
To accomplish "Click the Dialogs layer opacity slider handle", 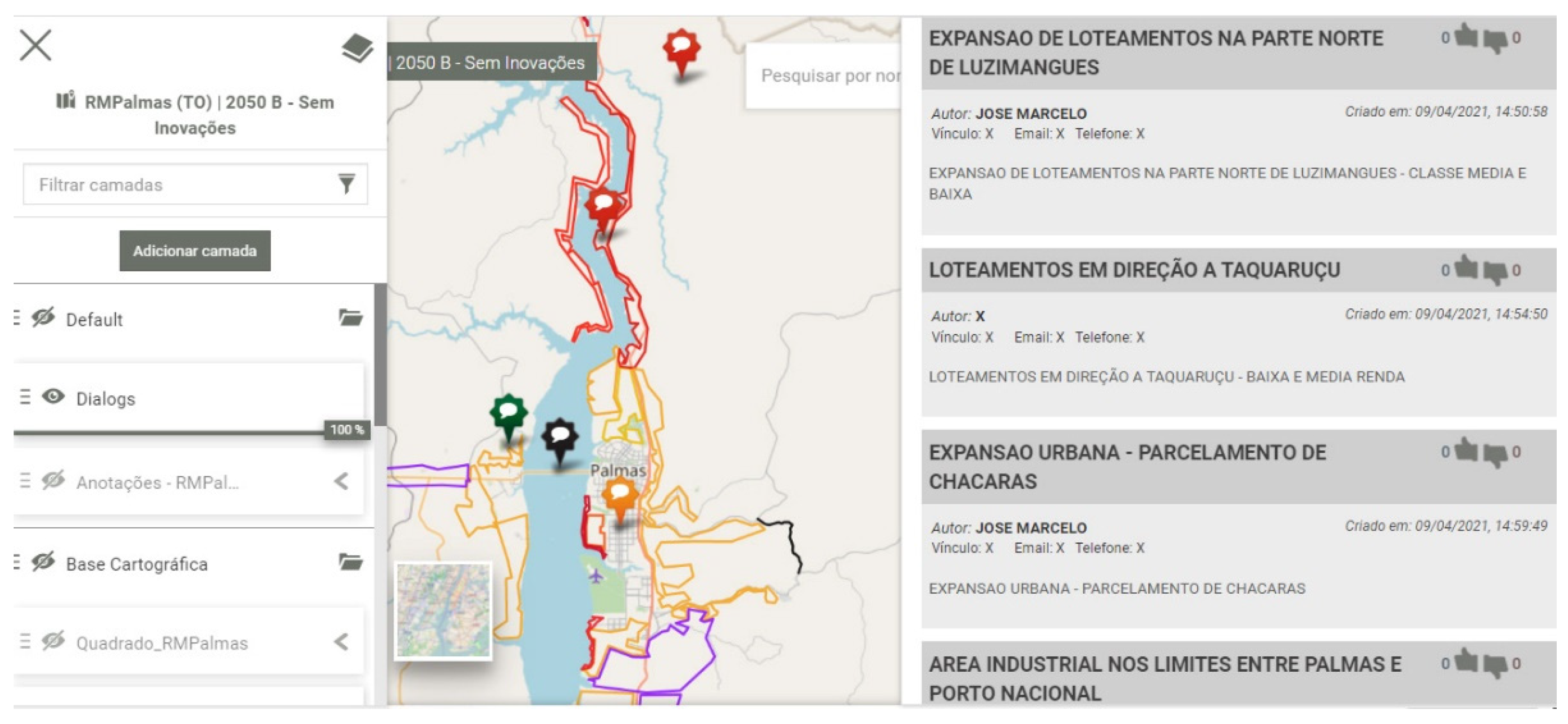I will click(346, 430).
